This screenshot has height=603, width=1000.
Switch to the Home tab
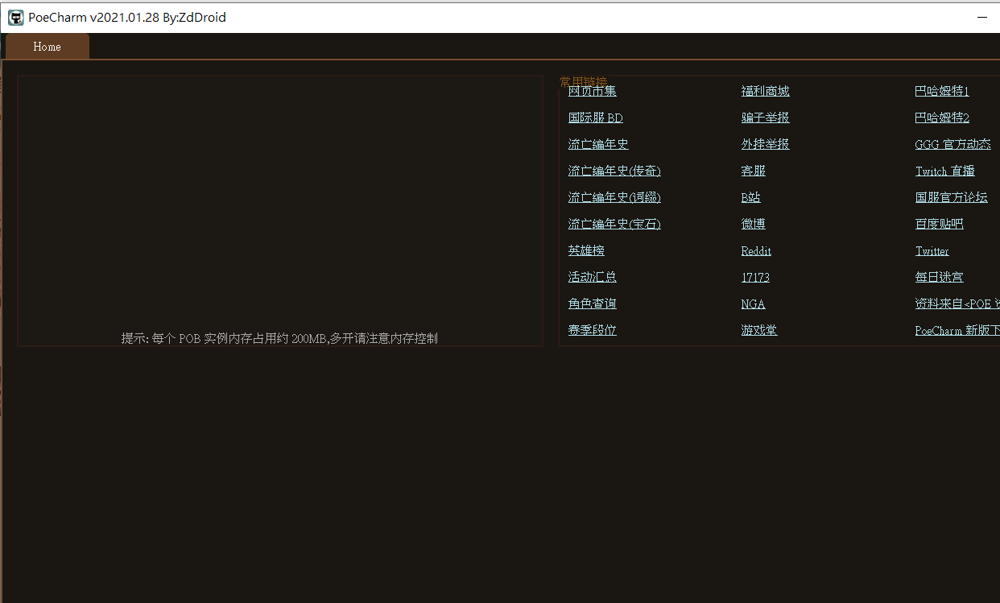[47, 47]
